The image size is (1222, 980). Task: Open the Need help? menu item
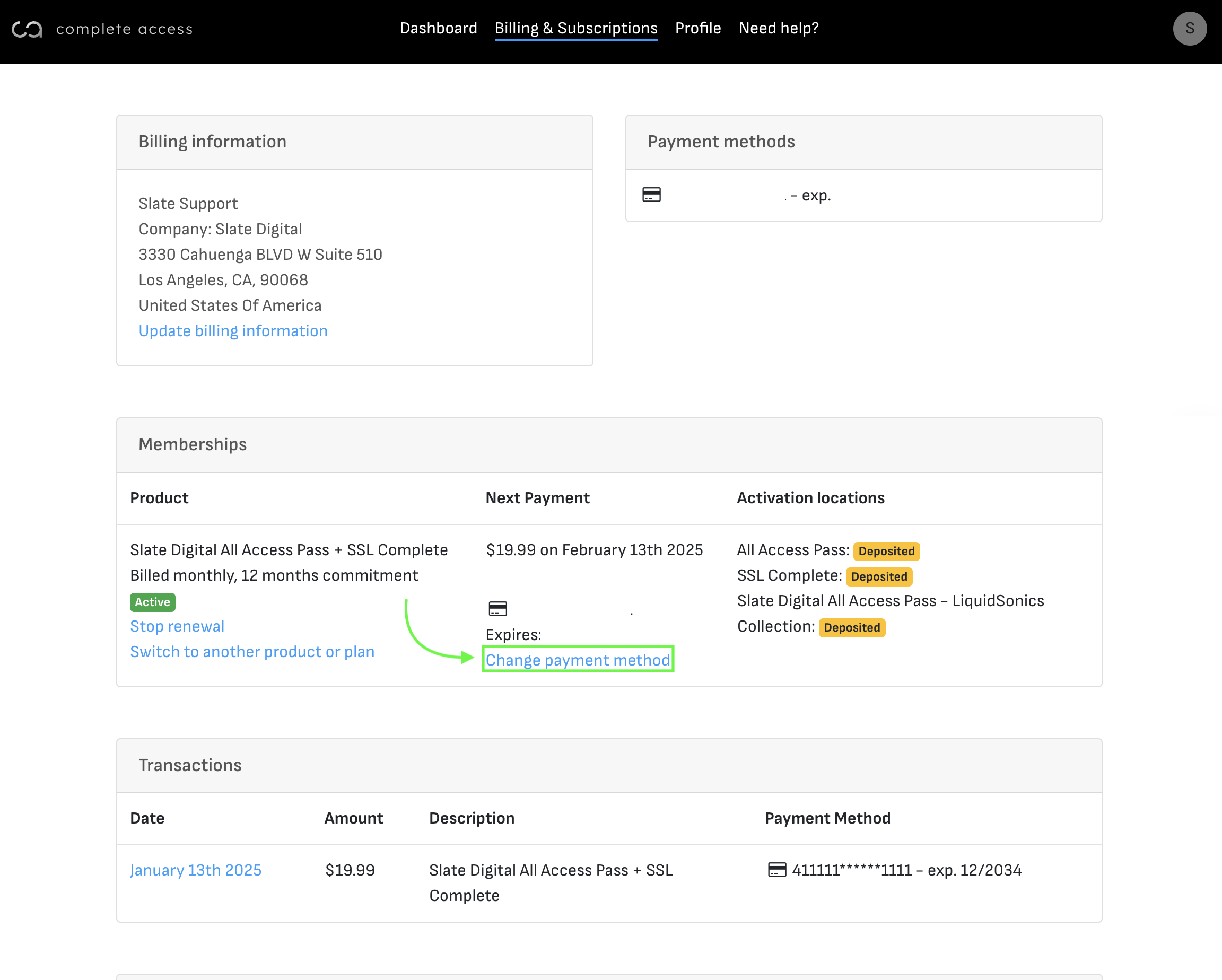778,28
